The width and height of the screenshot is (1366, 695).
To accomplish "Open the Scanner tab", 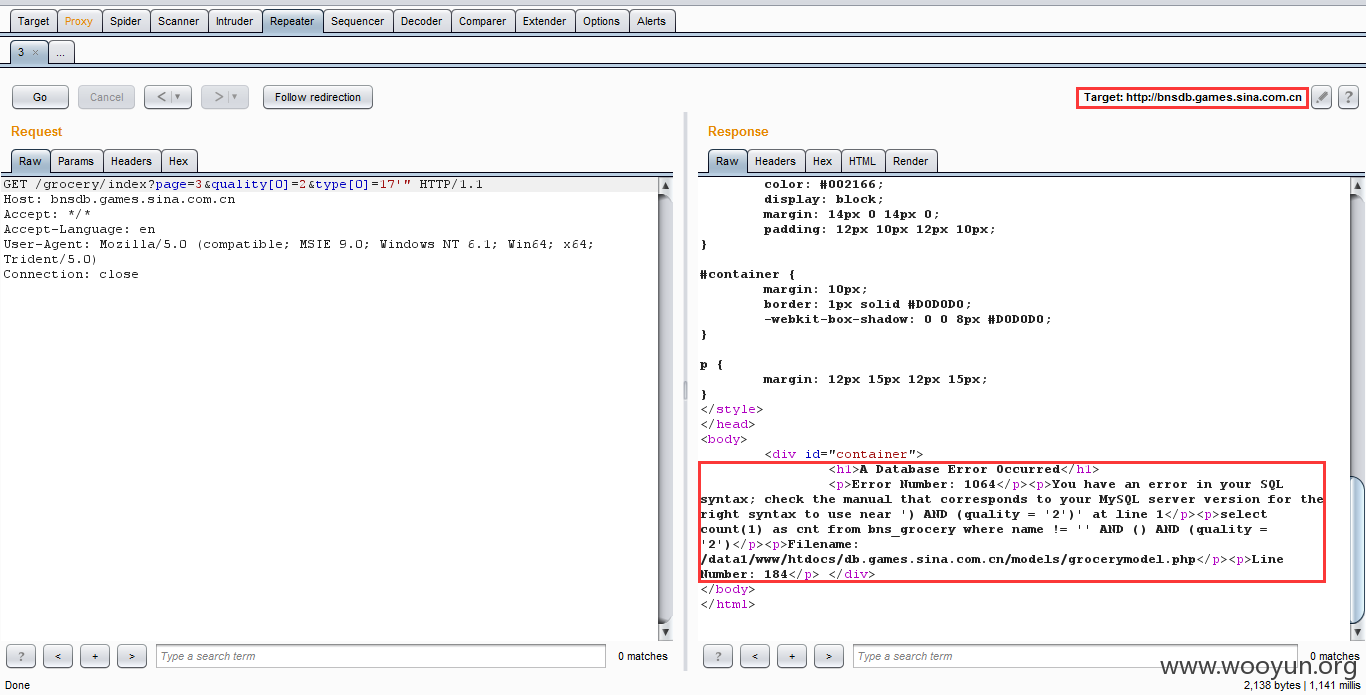I will [179, 21].
